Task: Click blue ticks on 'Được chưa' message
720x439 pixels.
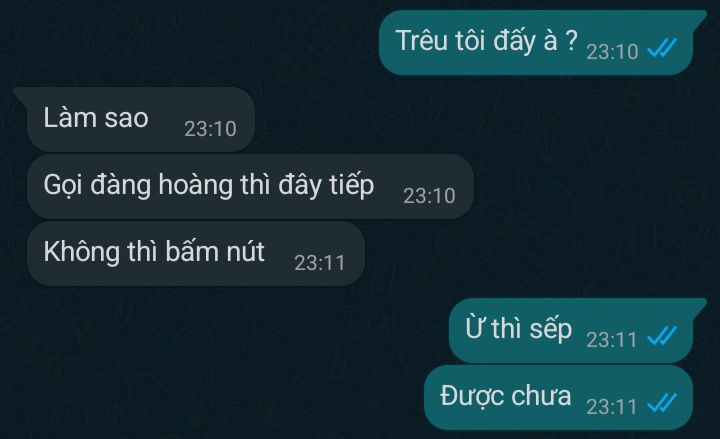Action: coord(662,403)
